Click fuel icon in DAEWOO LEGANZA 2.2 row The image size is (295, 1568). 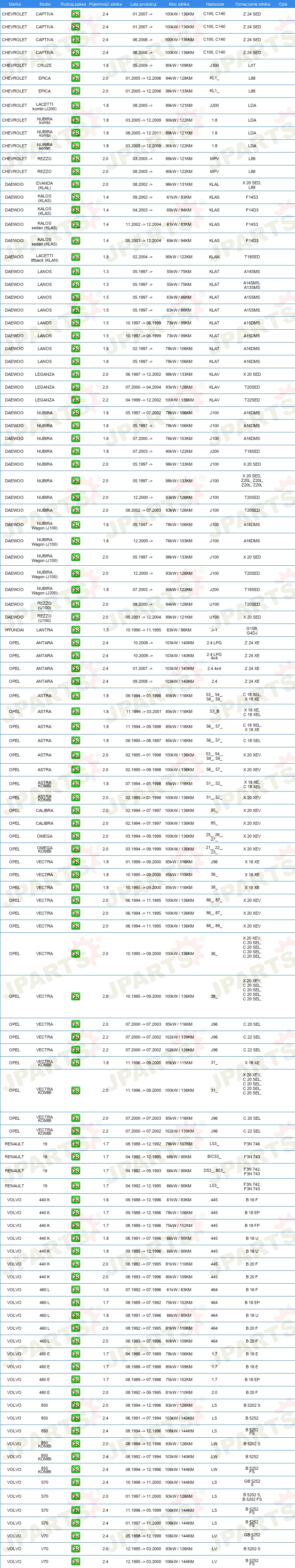pyautogui.click(x=75, y=400)
